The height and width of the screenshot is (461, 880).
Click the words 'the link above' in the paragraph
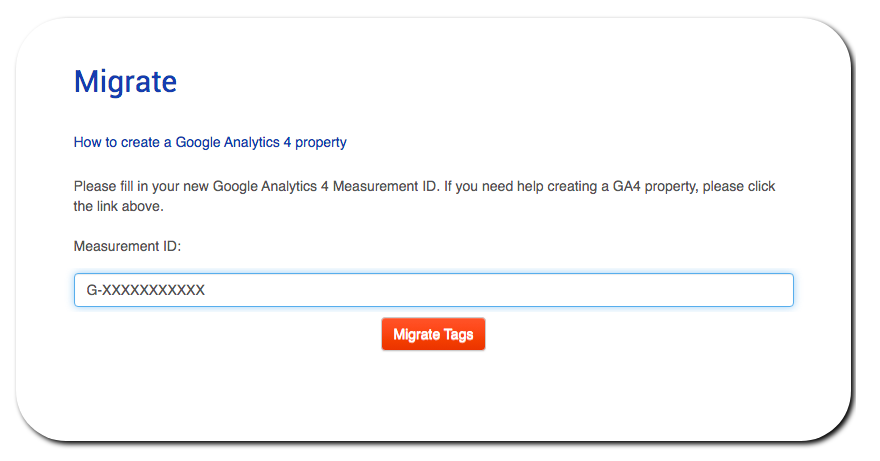click(117, 206)
